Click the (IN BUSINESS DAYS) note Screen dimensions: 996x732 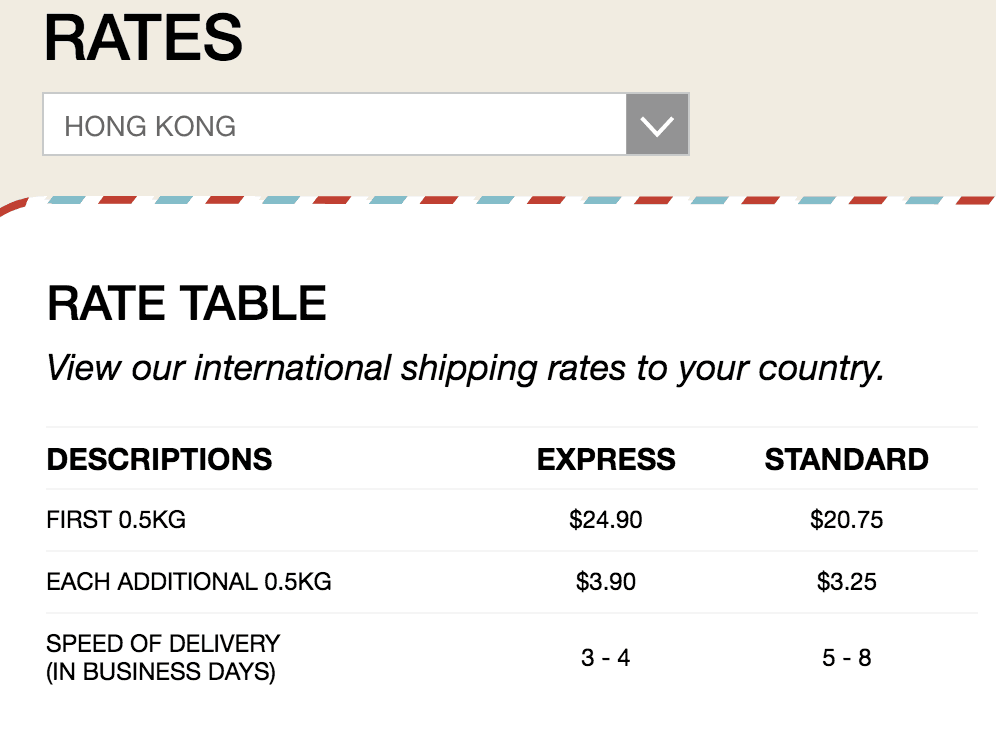pos(161,671)
